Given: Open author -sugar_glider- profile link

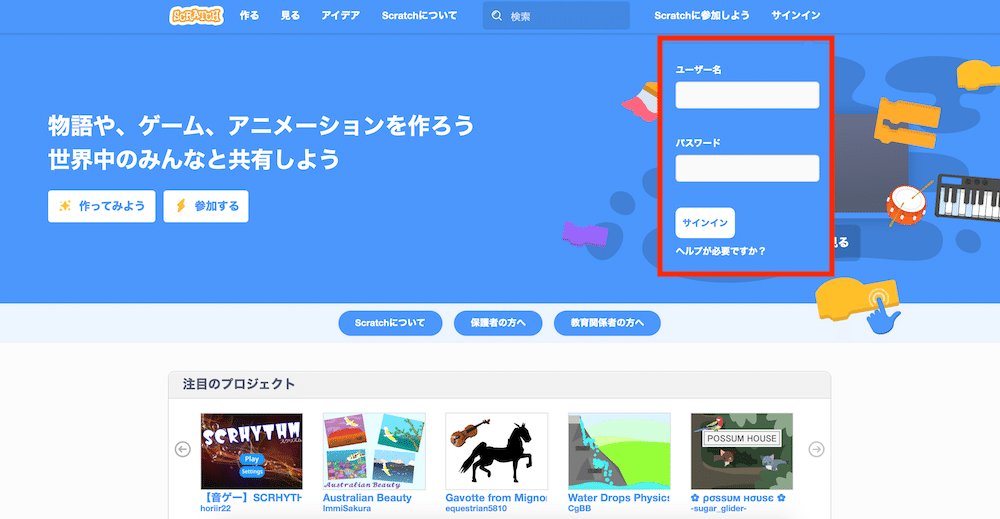Looking at the screenshot, I should (719, 509).
